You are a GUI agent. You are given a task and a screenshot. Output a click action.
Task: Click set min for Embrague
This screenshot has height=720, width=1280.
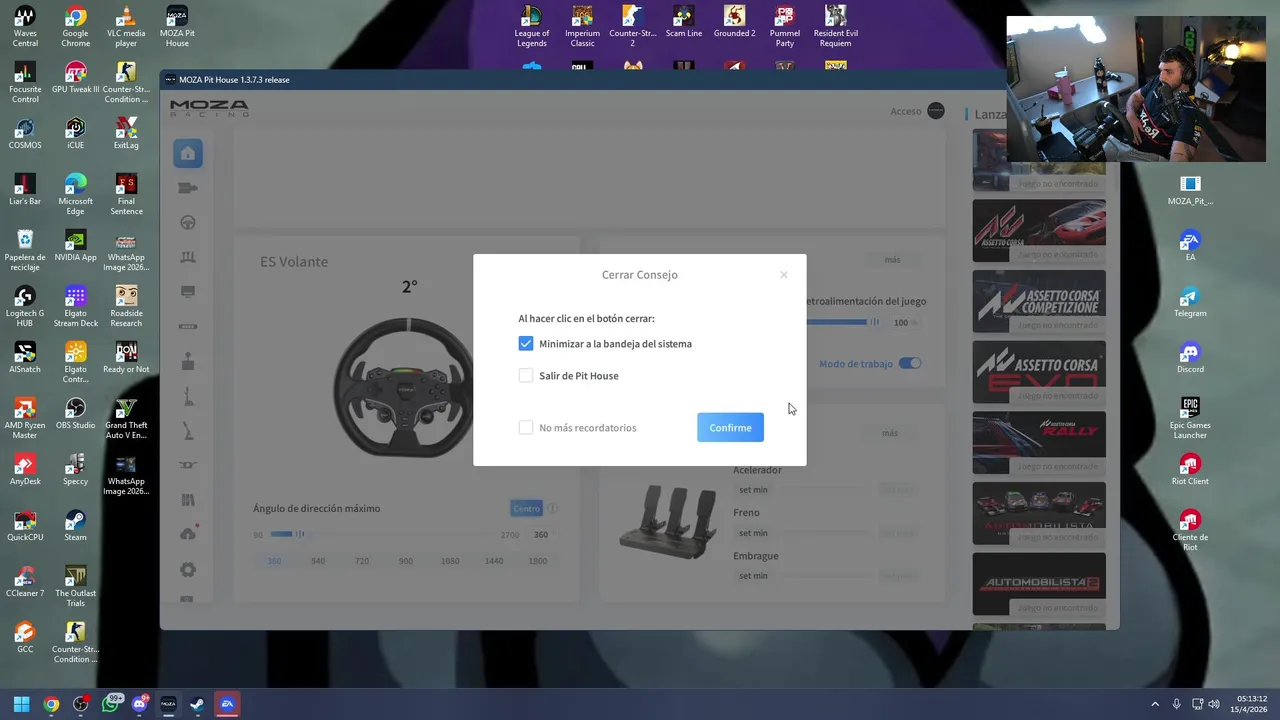coord(753,576)
